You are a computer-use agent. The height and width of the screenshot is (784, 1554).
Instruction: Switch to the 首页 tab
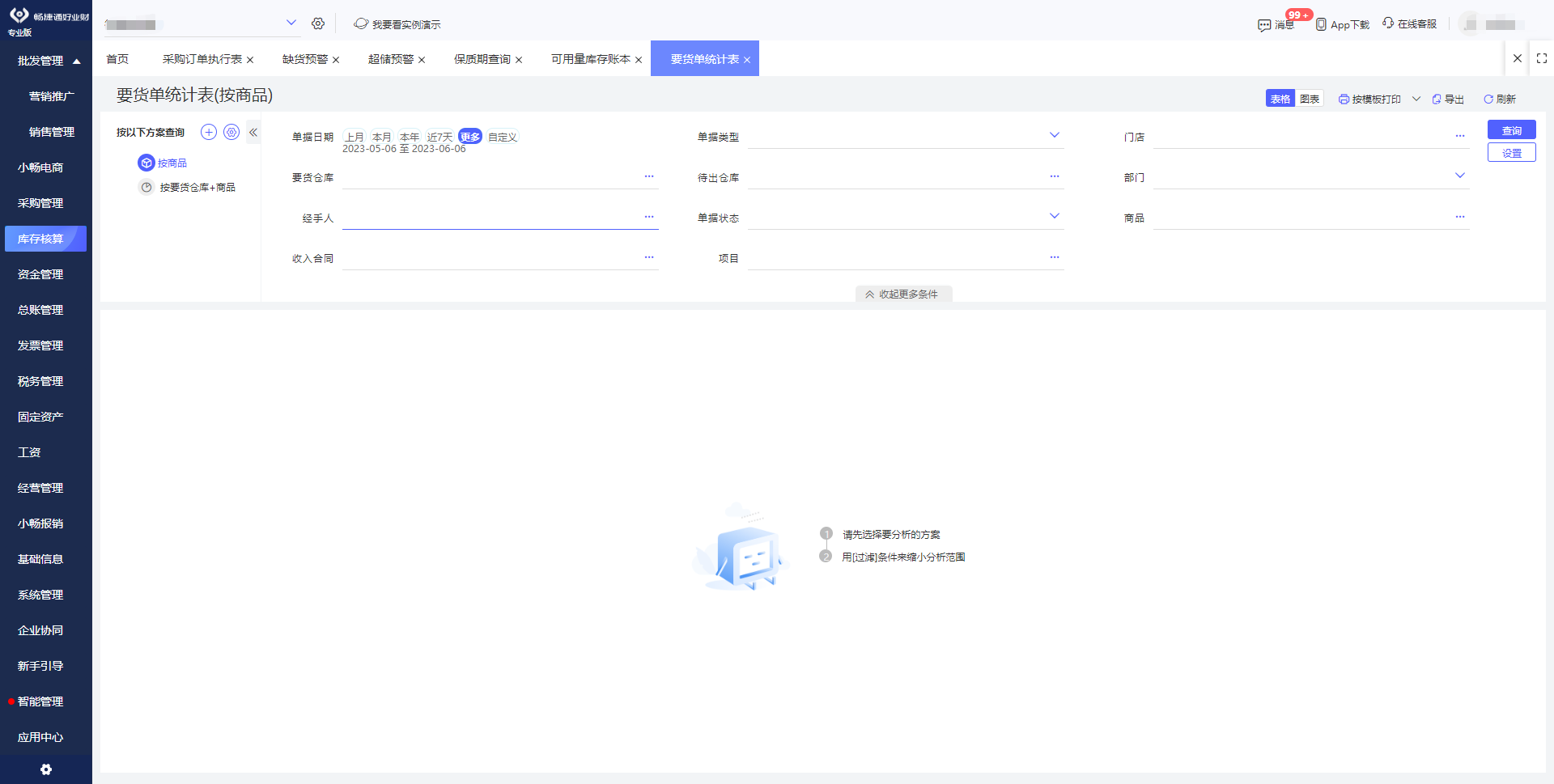pyautogui.click(x=117, y=59)
